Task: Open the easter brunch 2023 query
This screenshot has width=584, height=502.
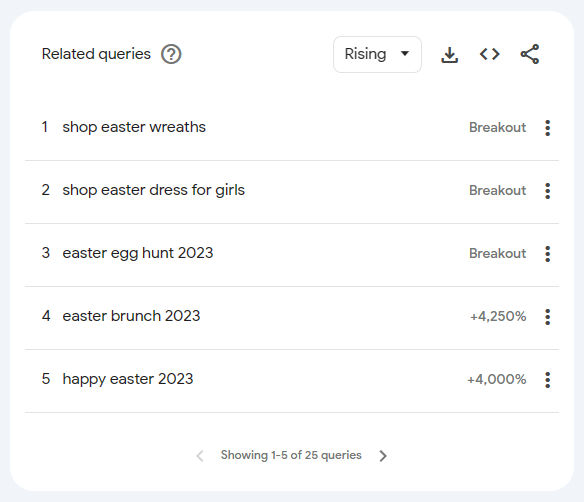Action: 131,316
